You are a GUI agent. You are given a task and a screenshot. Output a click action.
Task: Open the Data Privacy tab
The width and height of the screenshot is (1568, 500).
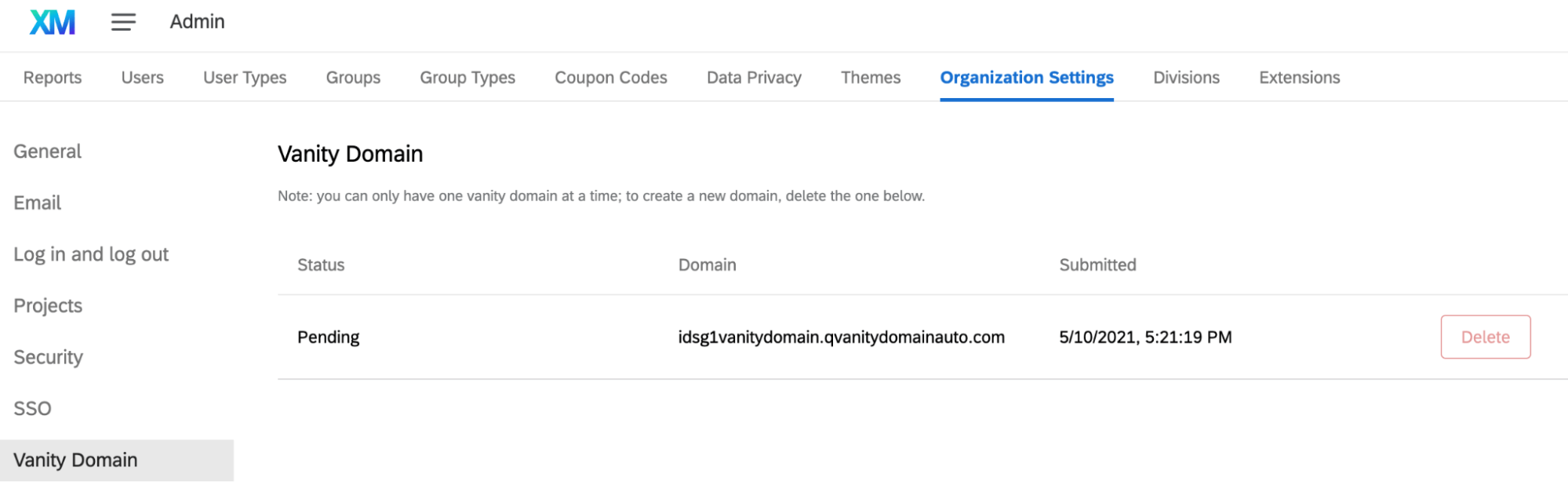point(753,77)
